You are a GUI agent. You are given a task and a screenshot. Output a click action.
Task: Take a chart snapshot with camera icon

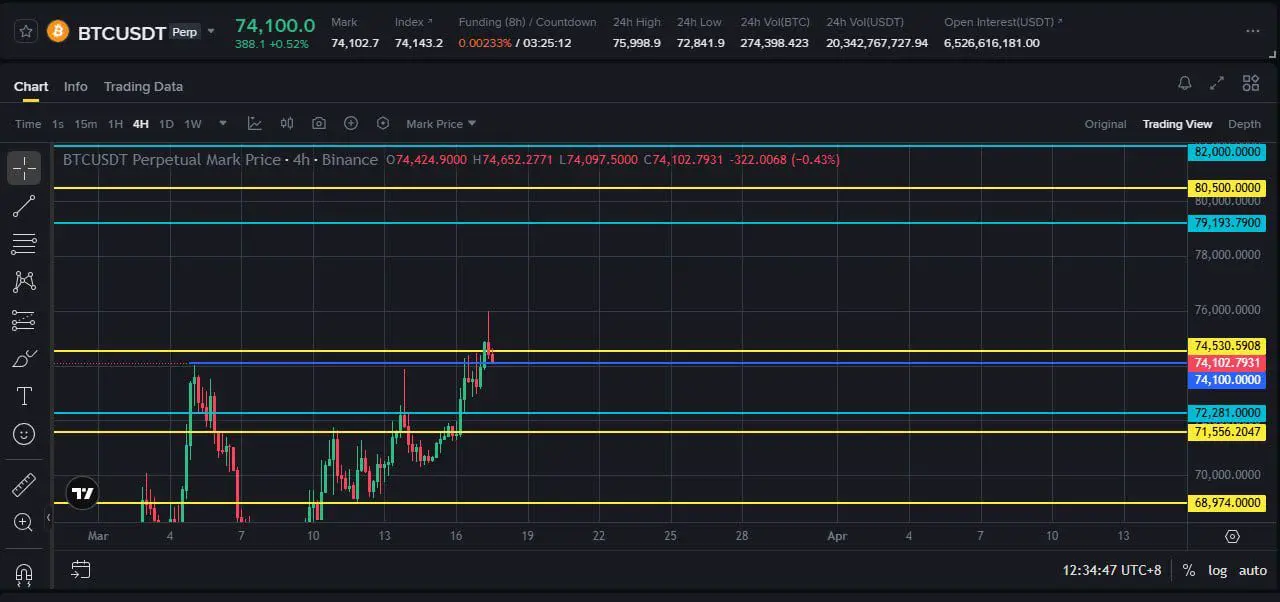319,124
